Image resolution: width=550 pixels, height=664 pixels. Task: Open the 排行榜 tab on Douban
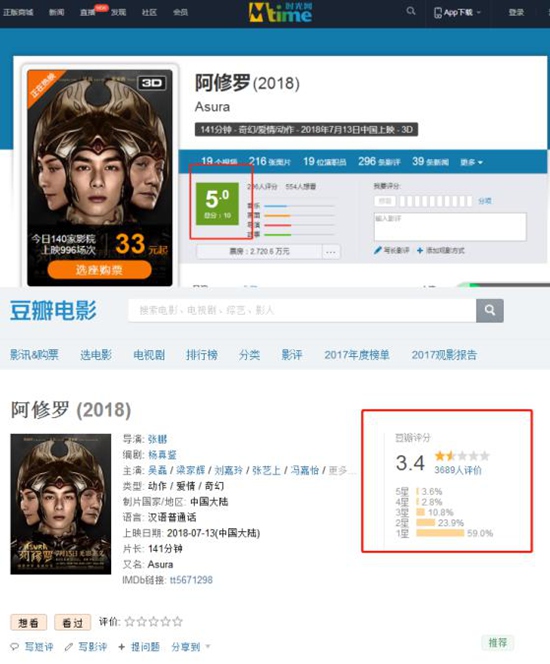pos(202,354)
